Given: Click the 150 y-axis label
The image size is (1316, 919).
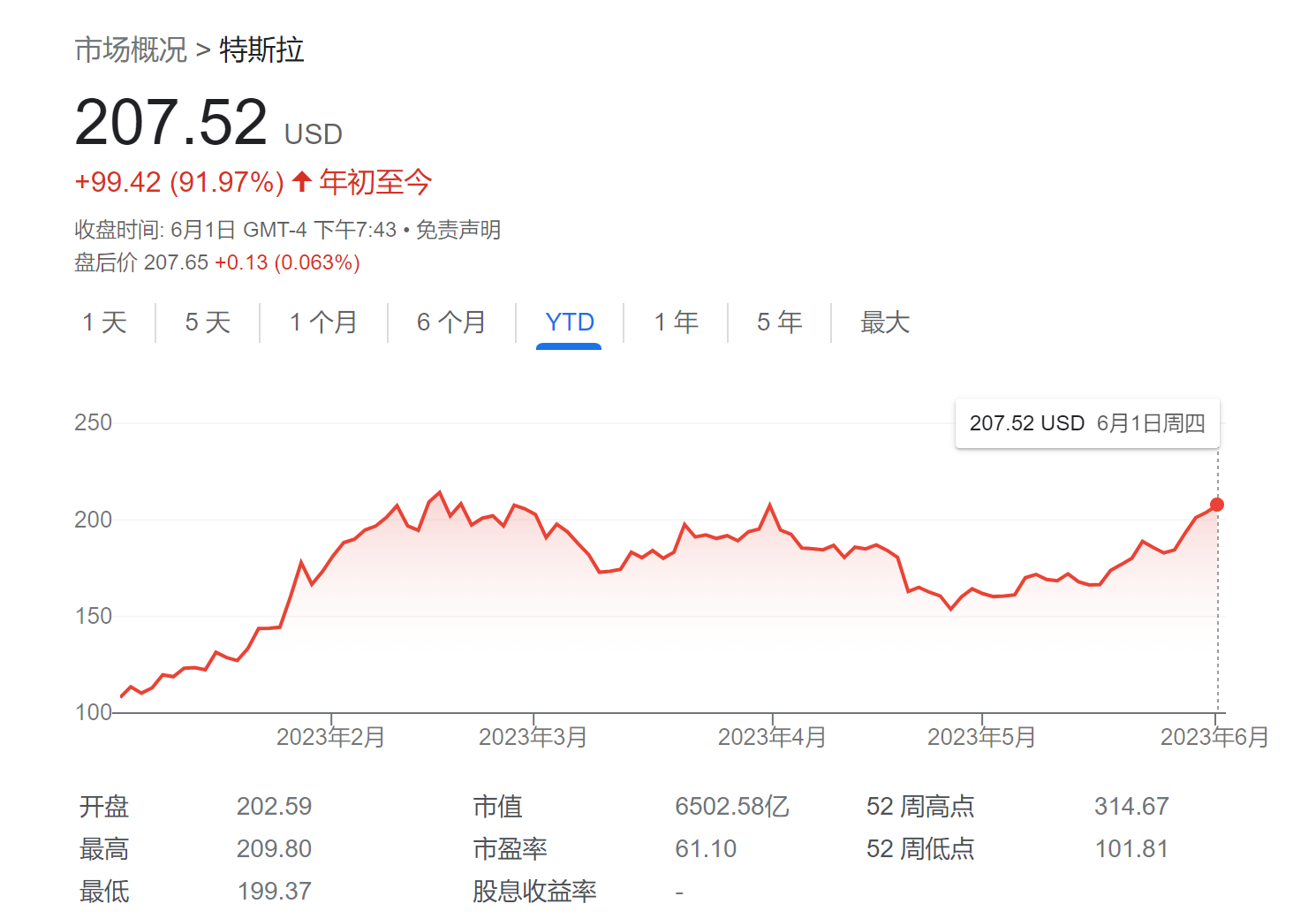Looking at the screenshot, I should point(93,616).
